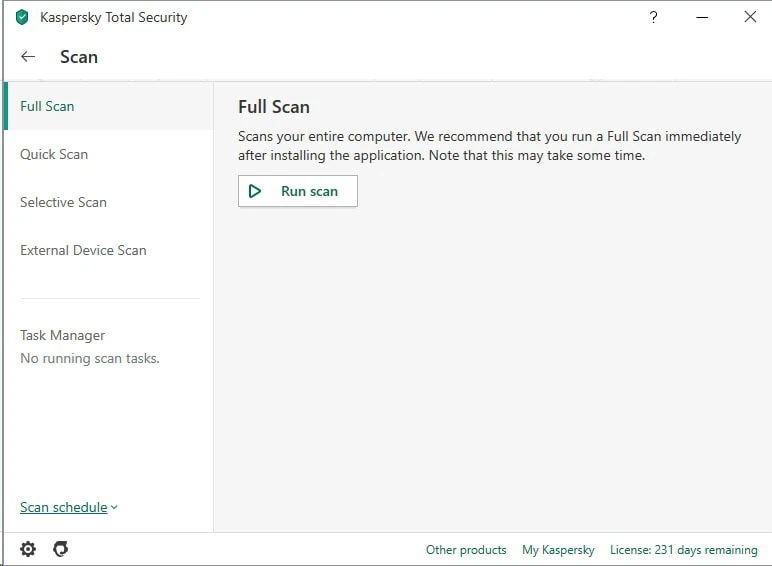Open the Selective Scan section

(63, 202)
